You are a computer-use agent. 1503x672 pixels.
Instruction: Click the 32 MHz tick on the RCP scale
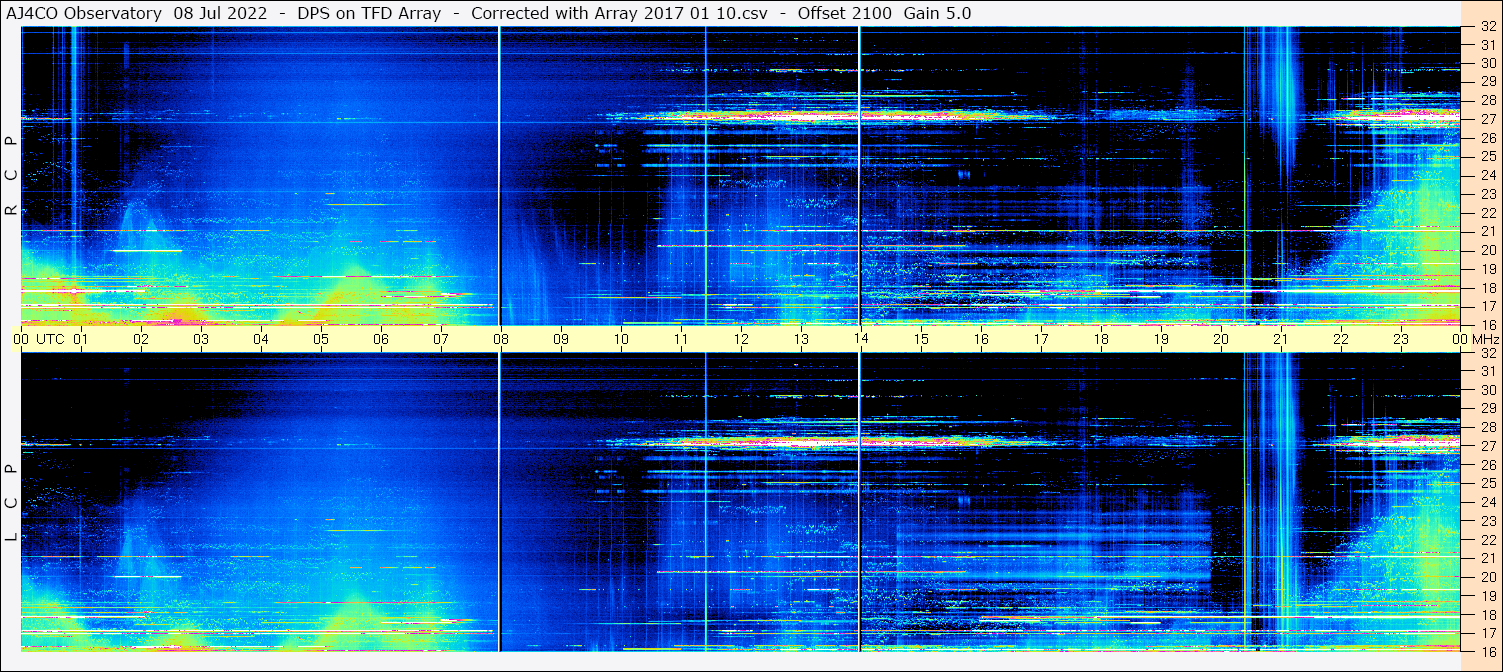coord(1487,26)
